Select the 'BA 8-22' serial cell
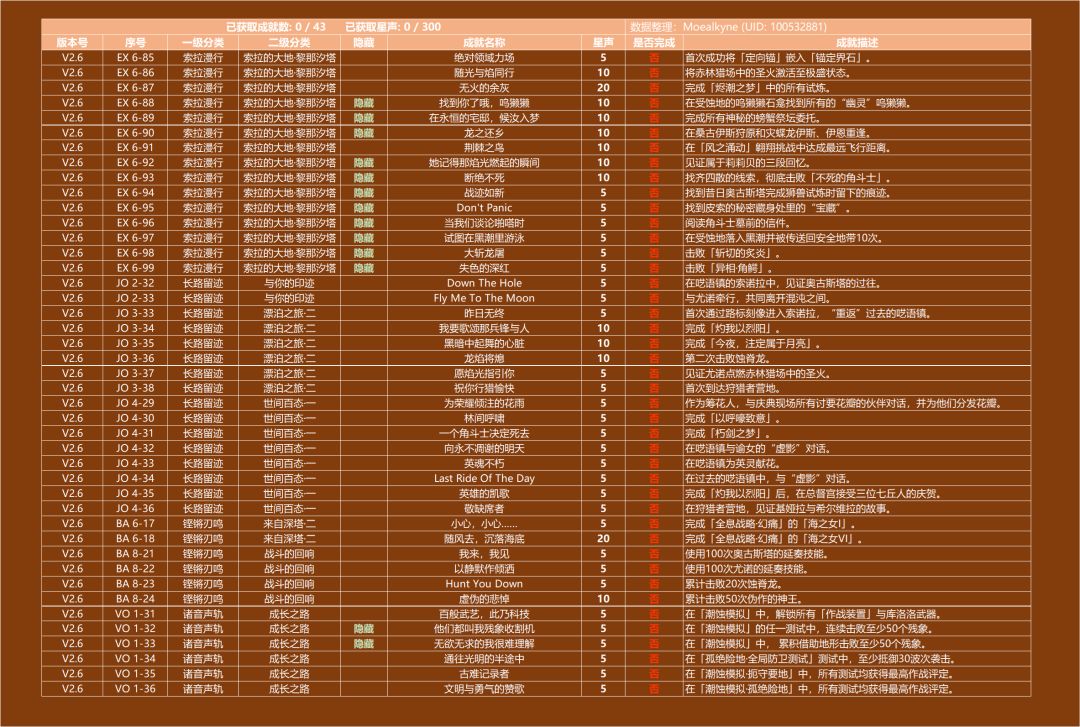Image resolution: width=1080 pixels, height=727 pixels. tap(135, 569)
